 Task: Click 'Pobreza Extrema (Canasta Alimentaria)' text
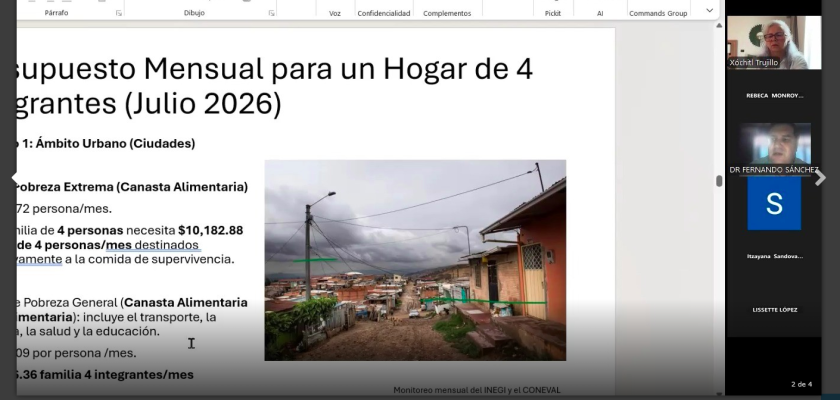130,187
